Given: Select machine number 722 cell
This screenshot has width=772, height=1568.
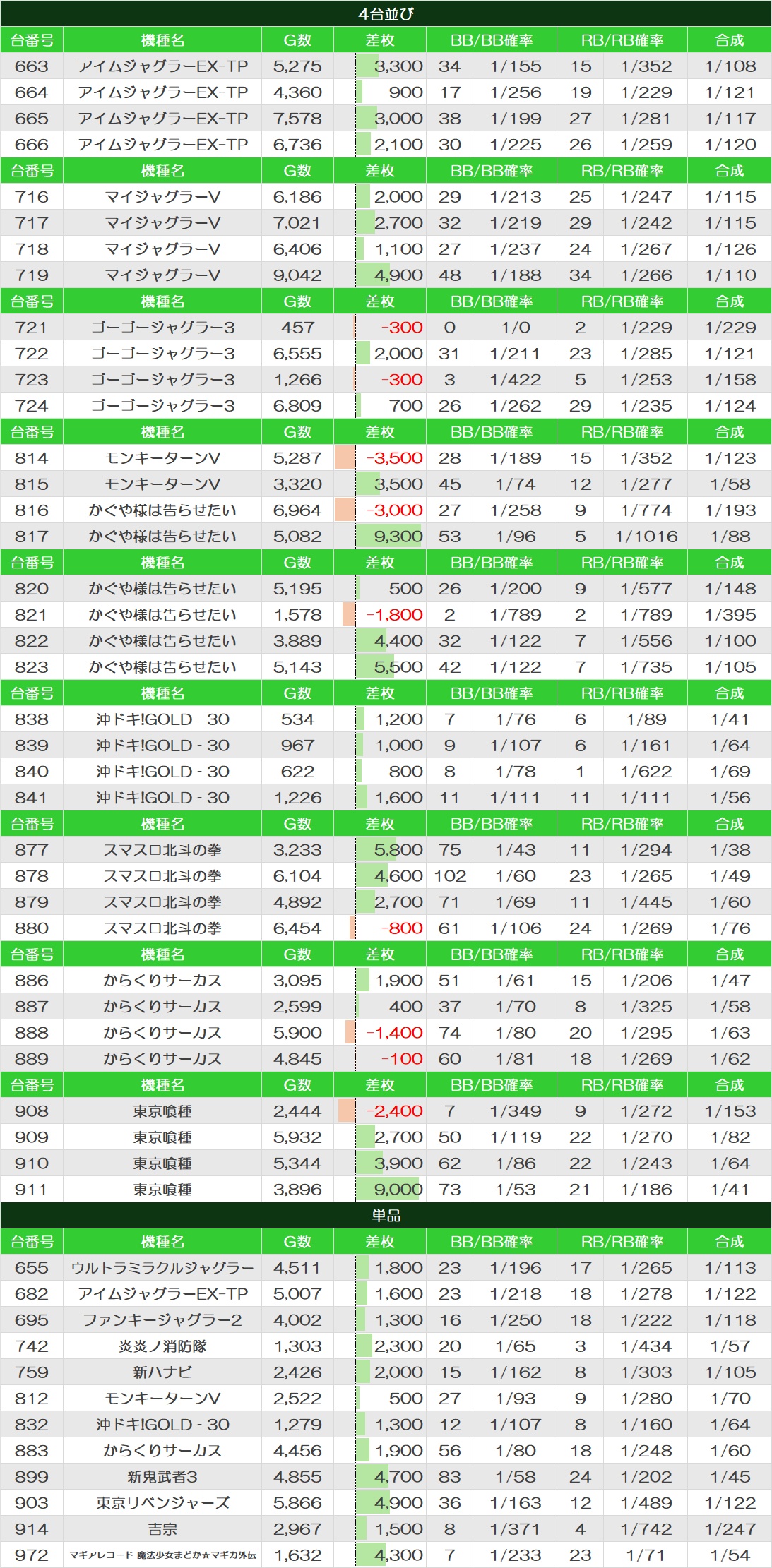Looking at the screenshot, I should (x=32, y=354).
